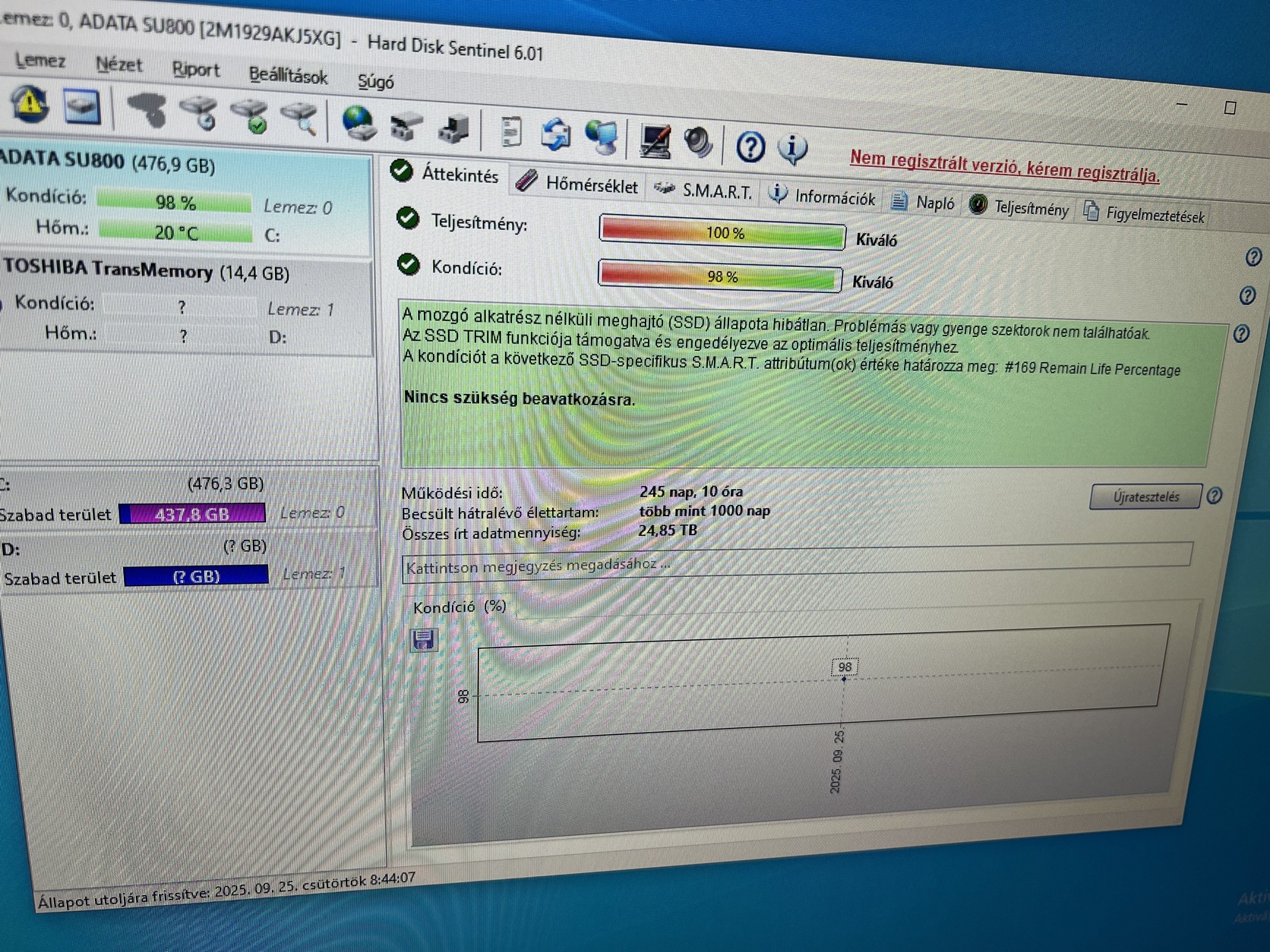Click the drive beside computer tower toolbar icon

pyautogui.click(x=455, y=129)
